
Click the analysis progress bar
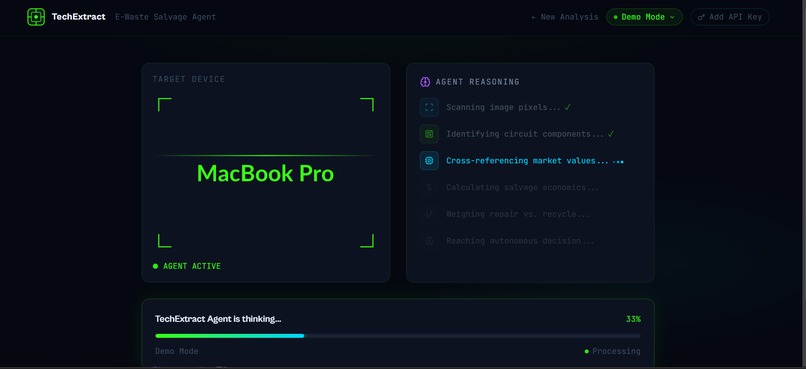[398, 336]
